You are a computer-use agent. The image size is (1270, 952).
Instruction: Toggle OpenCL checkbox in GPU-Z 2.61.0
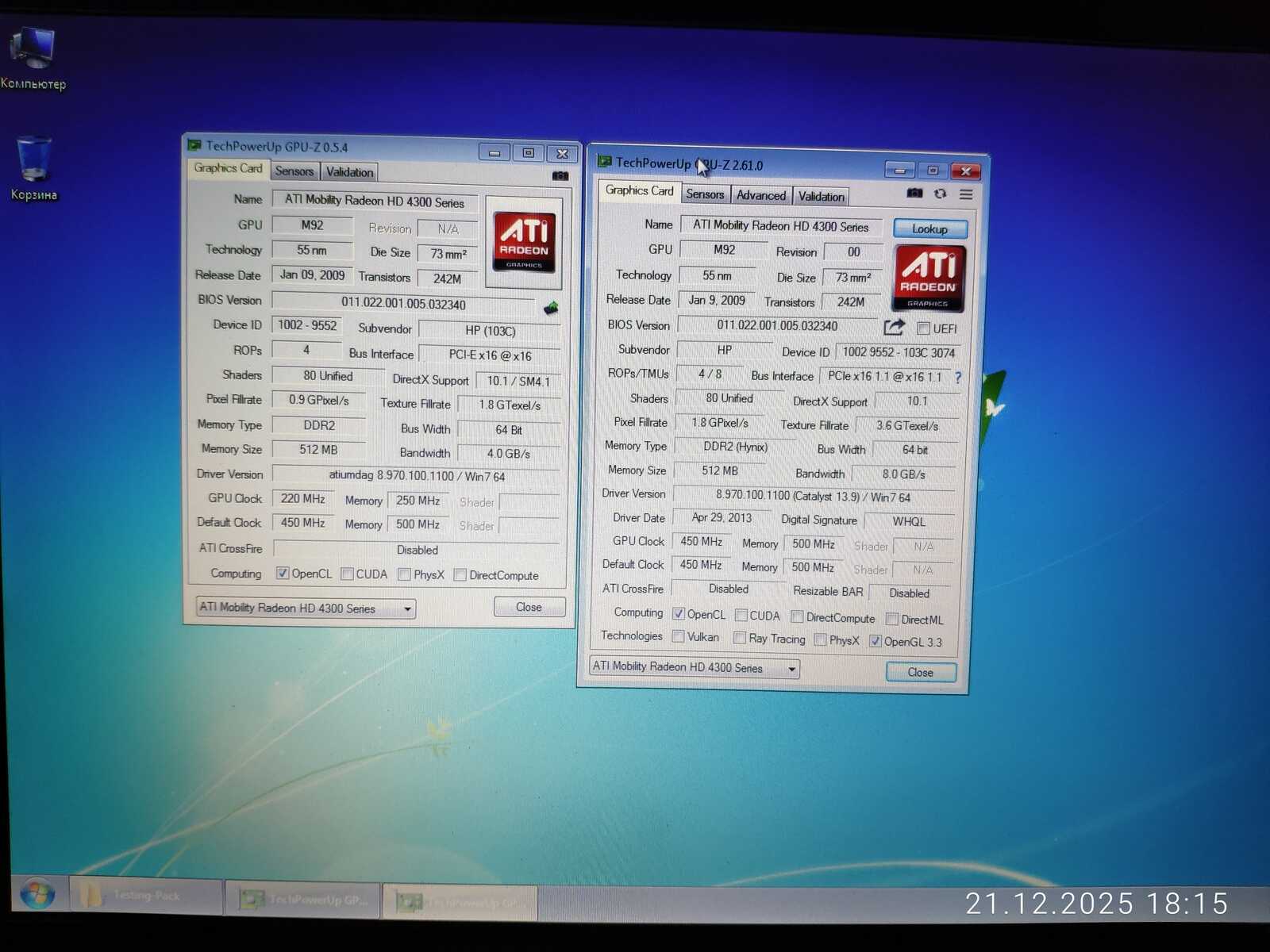point(679,613)
